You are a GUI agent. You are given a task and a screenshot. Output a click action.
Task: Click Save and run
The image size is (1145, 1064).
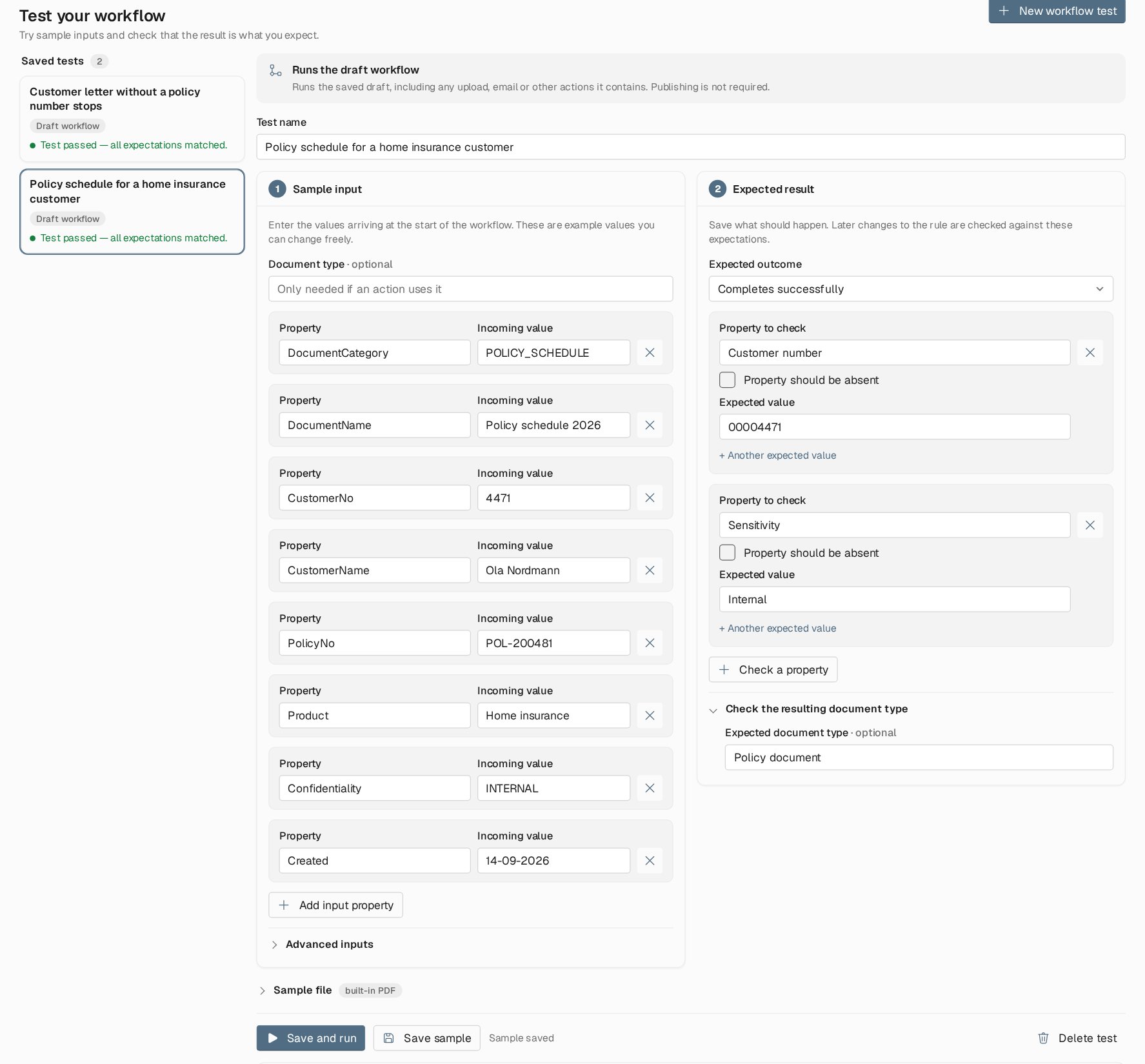[311, 1038]
